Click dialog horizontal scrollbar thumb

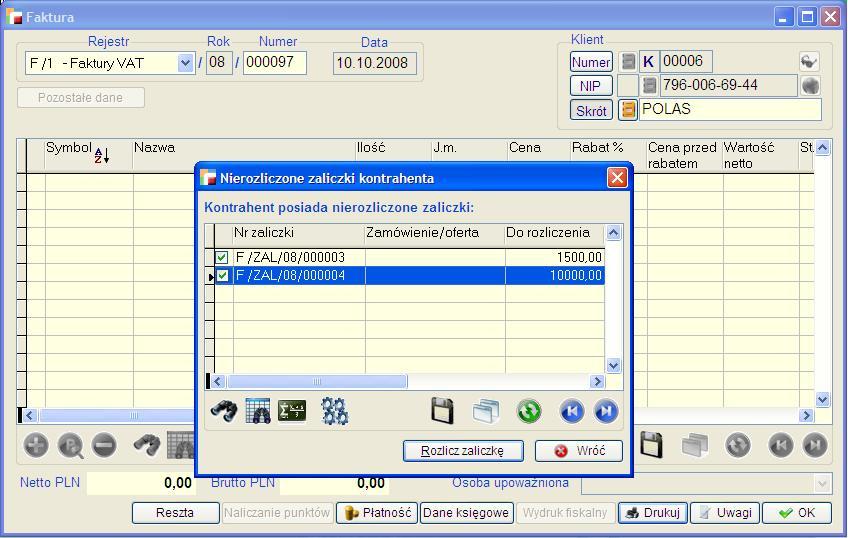317,382
